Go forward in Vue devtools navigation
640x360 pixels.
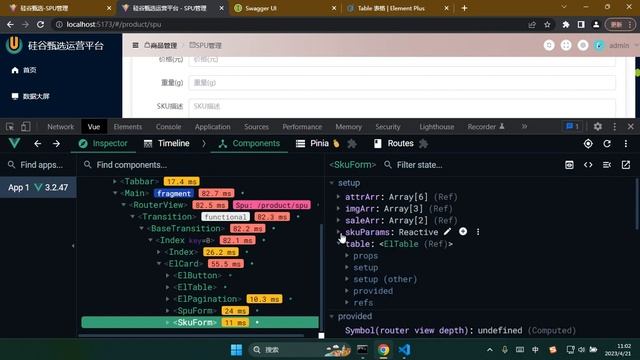tap(56, 144)
